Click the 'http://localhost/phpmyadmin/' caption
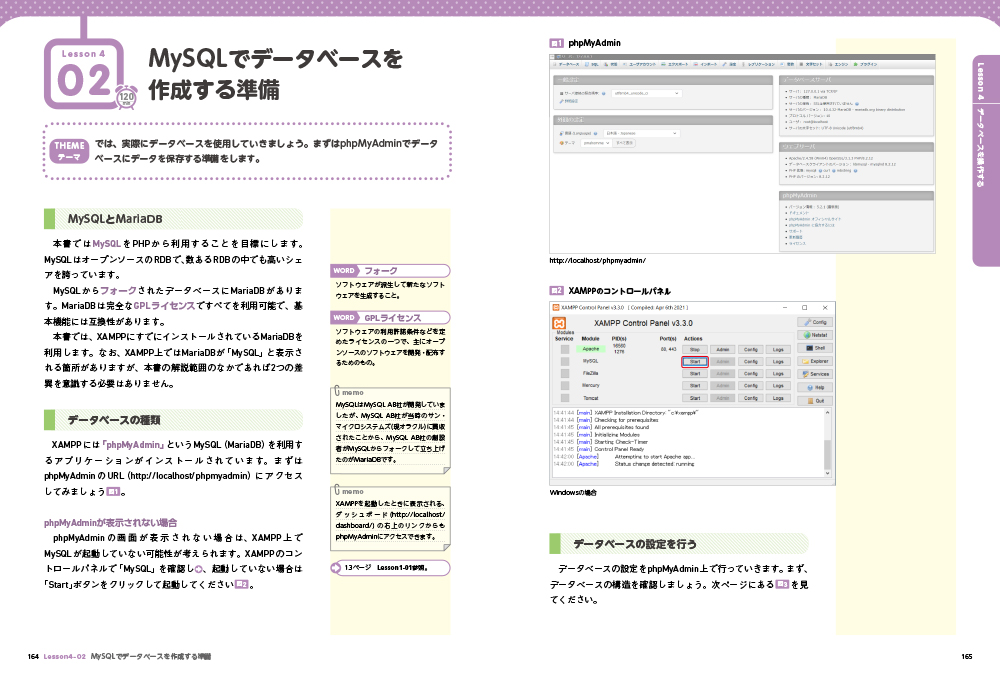Screen dimensions: 1000x679 598,260
